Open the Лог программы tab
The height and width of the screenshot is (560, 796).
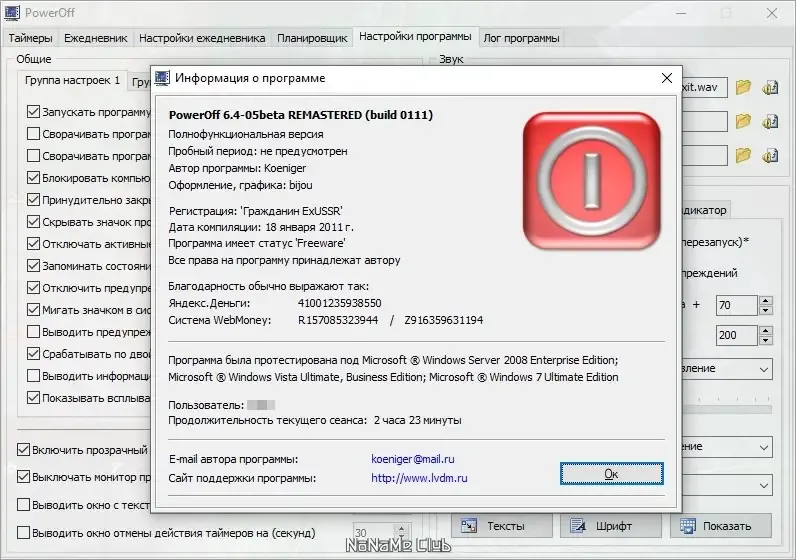tap(521, 38)
